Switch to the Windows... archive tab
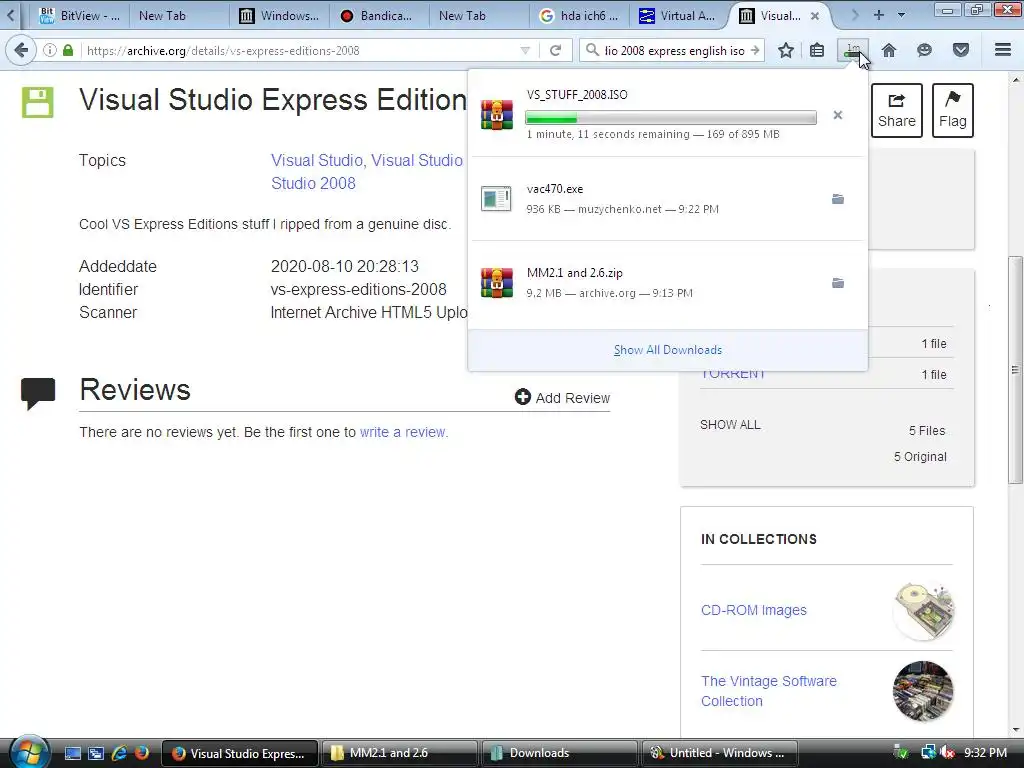The height and width of the screenshot is (768, 1024). (279, 16)
